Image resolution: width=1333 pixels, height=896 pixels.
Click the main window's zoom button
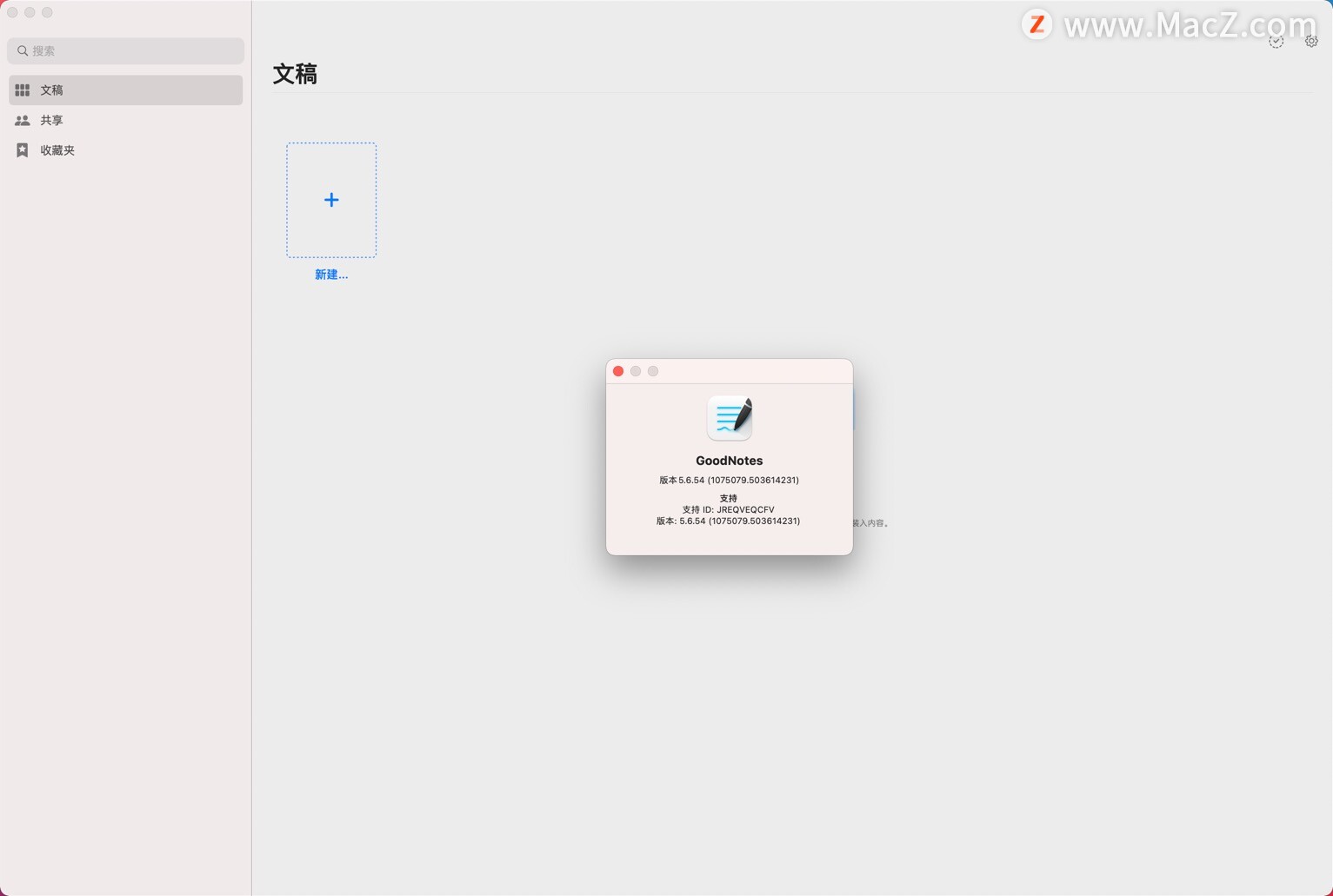(47, 12)
